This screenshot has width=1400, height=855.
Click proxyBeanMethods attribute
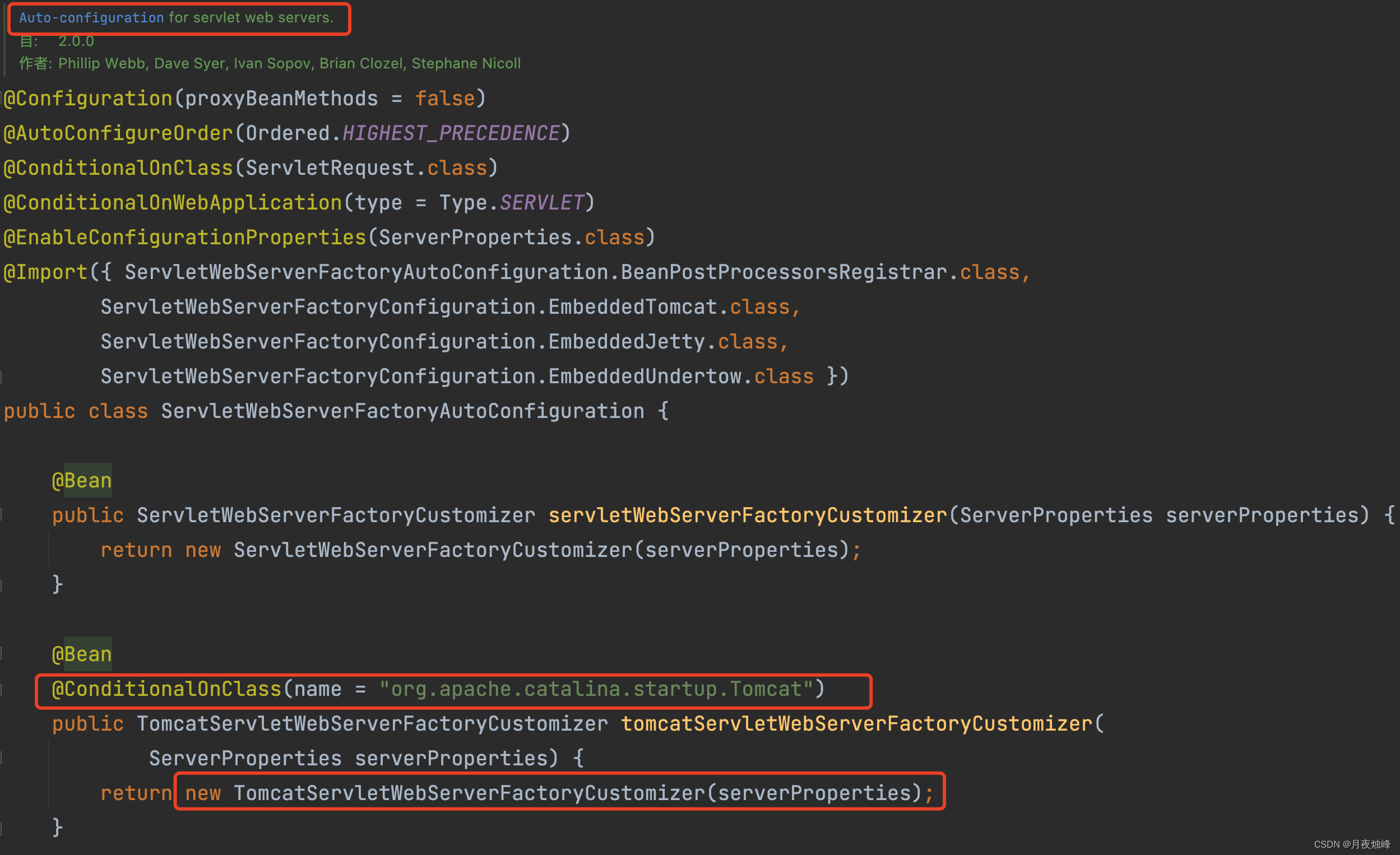tap(281, 99)
